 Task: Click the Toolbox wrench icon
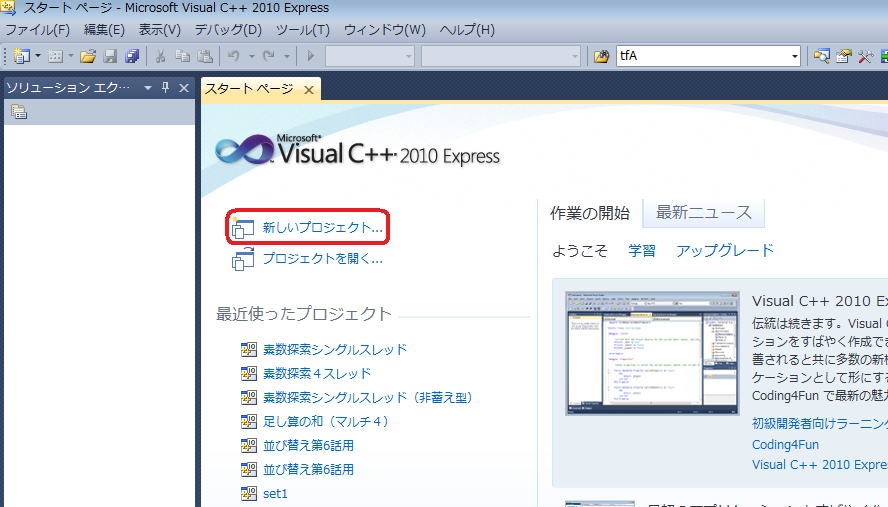[x=865, y=56]
